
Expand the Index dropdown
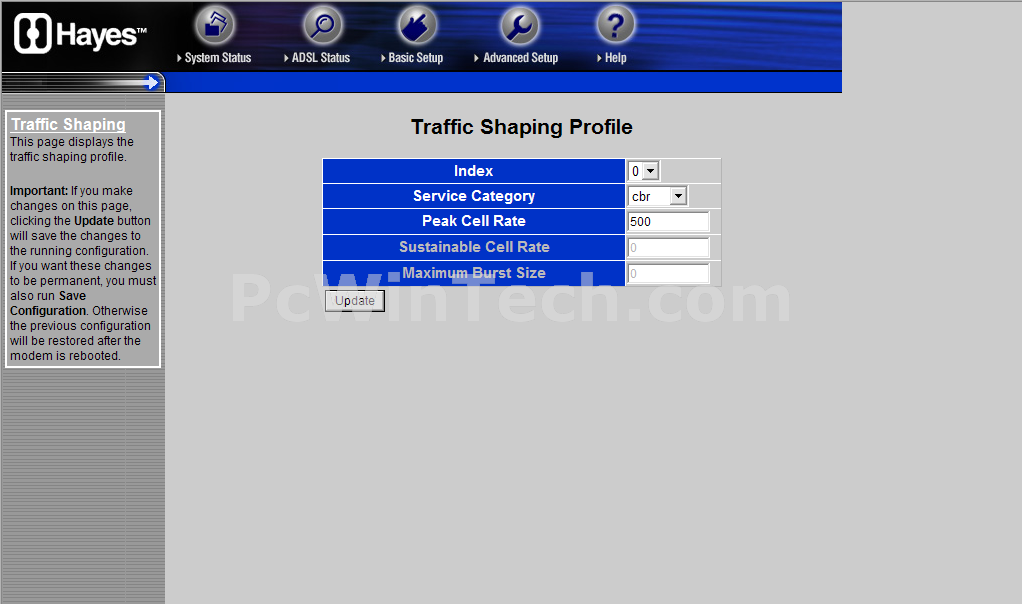tap(644, 171)
